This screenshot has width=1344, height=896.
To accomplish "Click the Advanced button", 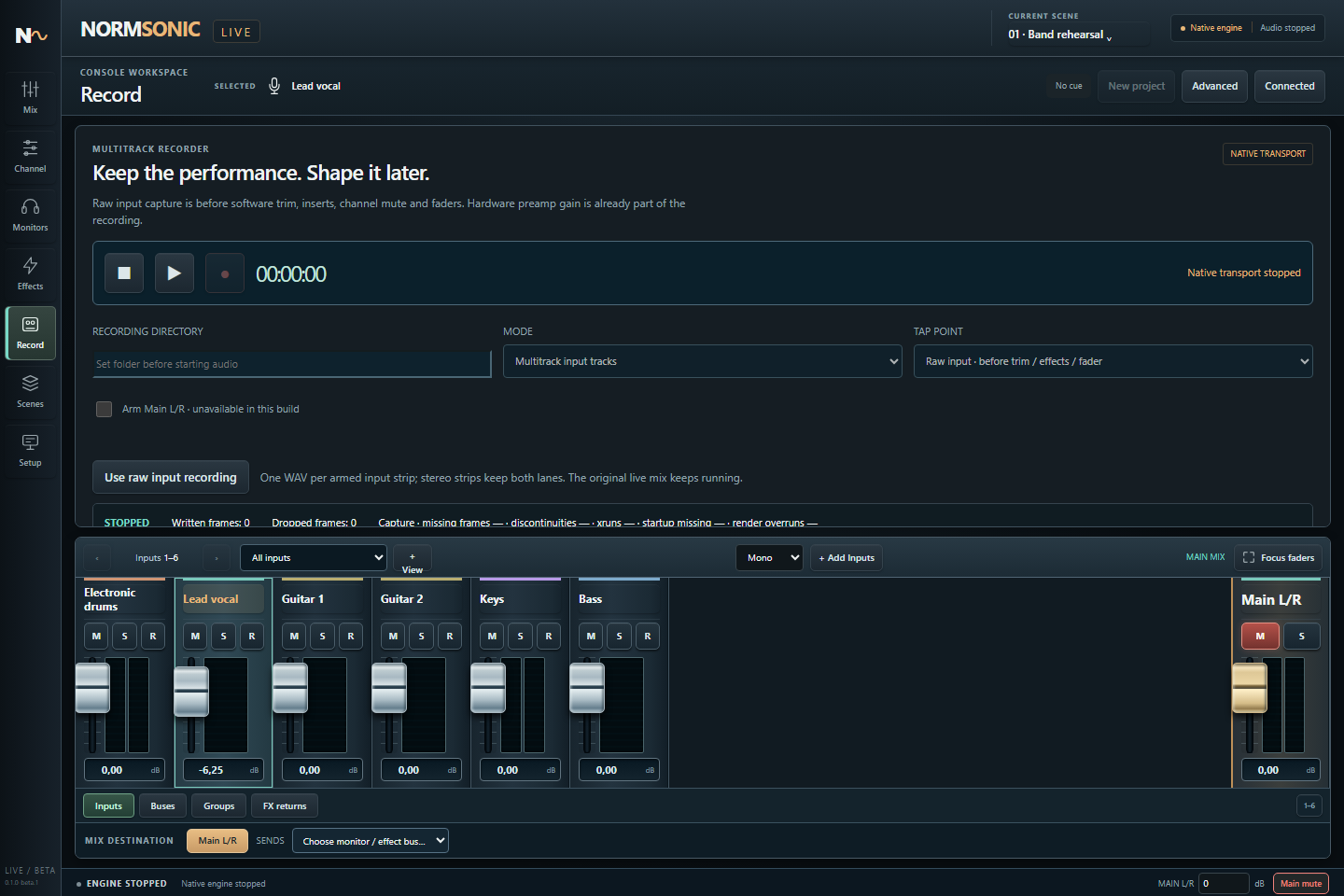I will (1214, 86).
